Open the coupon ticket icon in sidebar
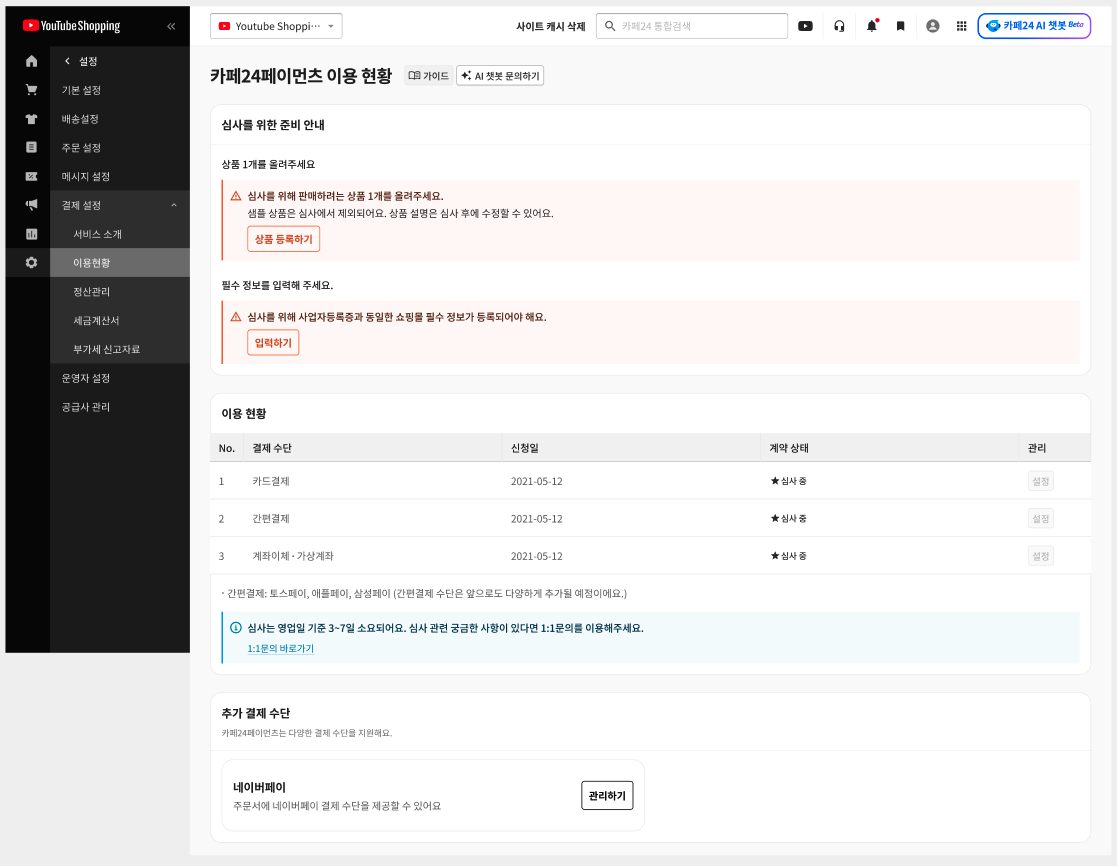1117x866 pixels. (x=31, y=176)
